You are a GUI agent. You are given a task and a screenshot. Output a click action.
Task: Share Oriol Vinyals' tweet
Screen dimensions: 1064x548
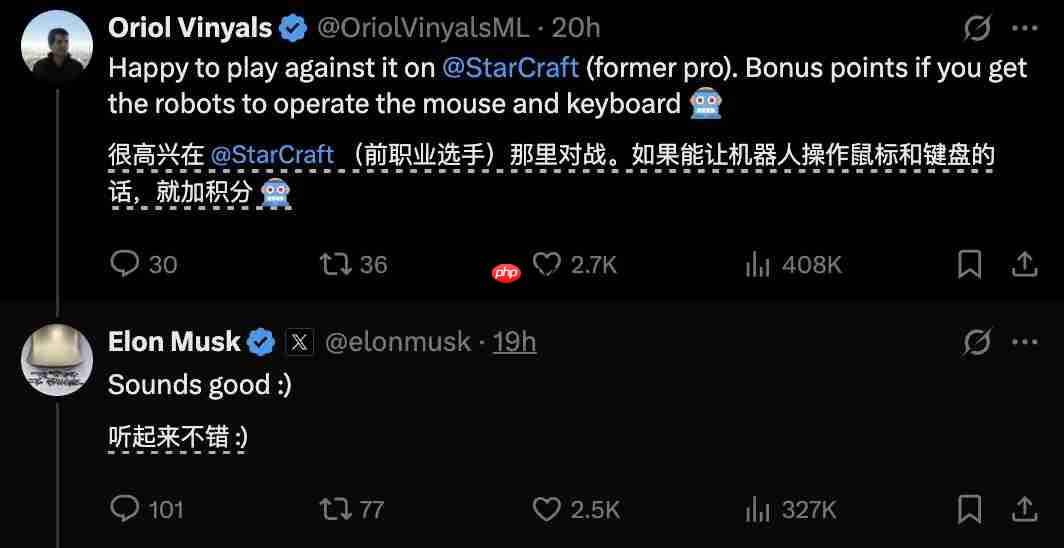coord(1025,264)
